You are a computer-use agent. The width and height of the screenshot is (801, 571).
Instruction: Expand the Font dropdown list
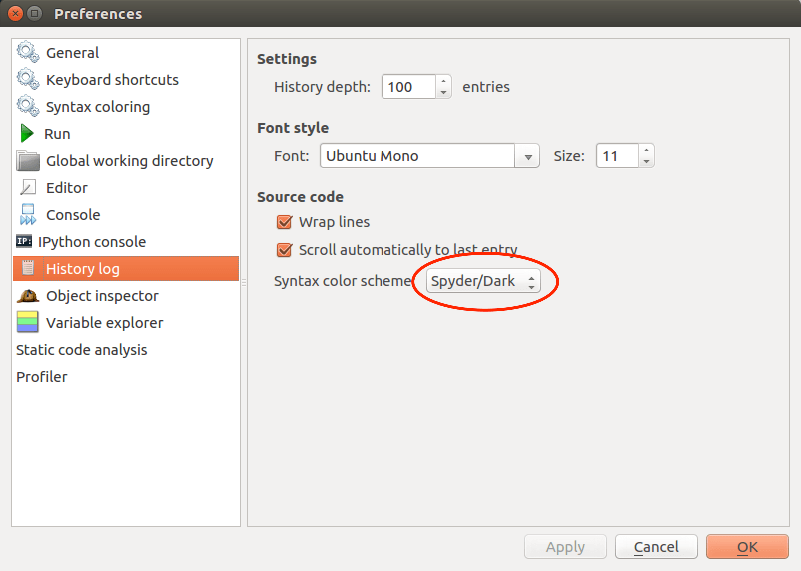coord(527,157)
